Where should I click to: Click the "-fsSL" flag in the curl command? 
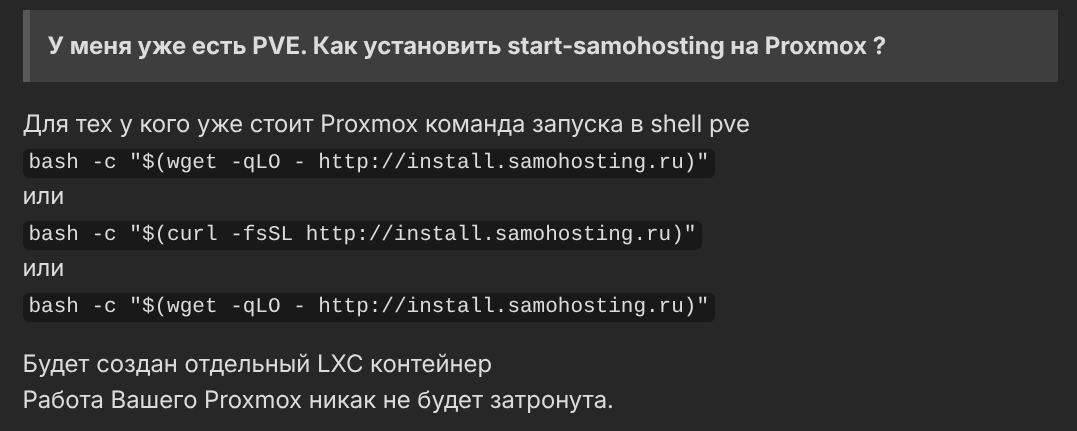click(273, 233)
